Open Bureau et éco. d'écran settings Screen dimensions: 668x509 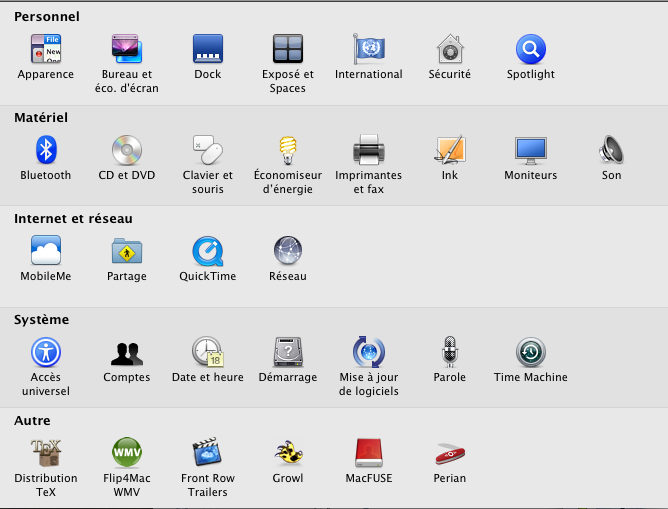pos(127,49)
